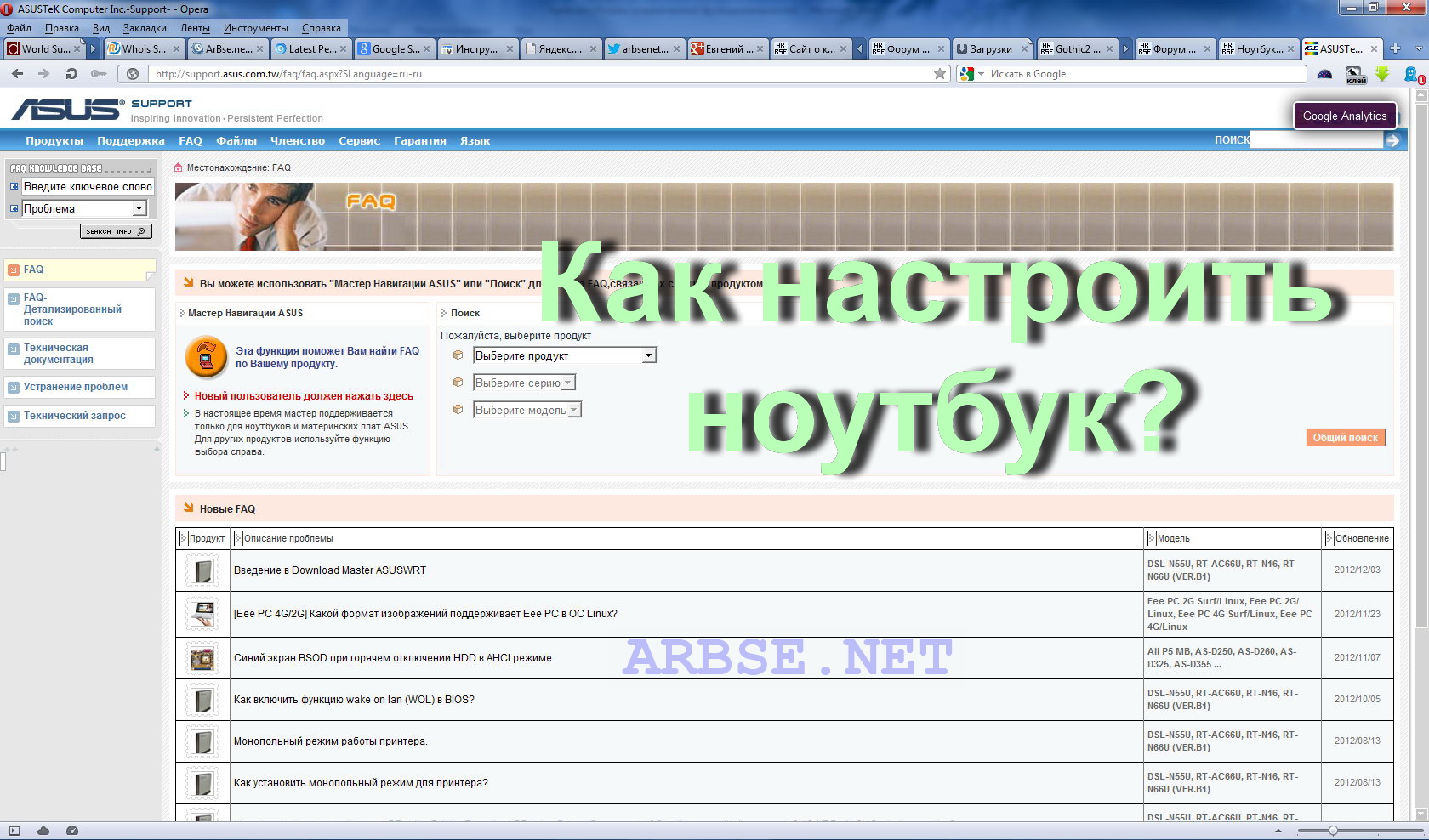Open Технический запрос sidebar link
Image resolution: width=1429 pixels, height=840 pixels.
tap(75, 416)
